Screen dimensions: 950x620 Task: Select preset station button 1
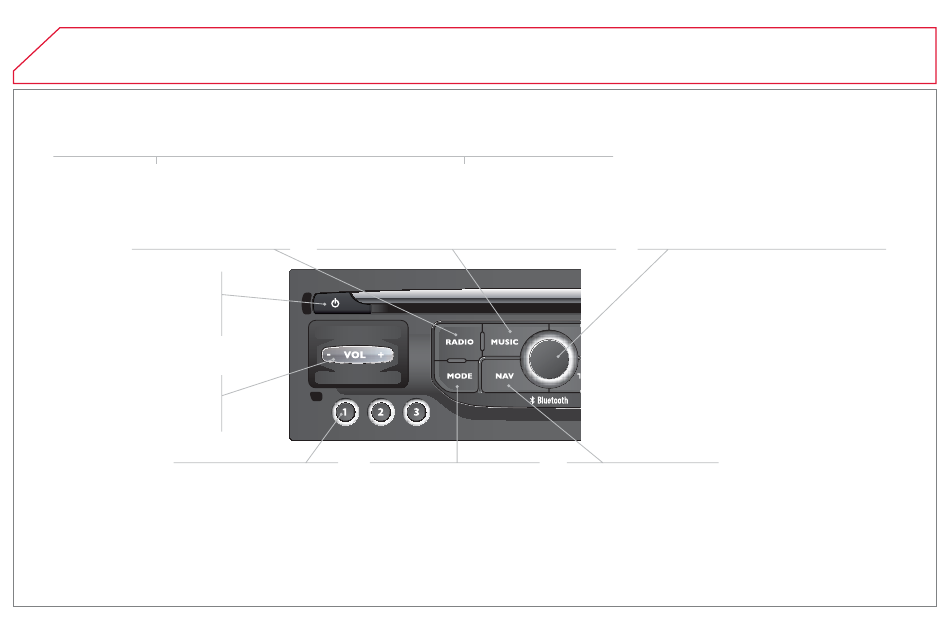(x=345, y=413)
